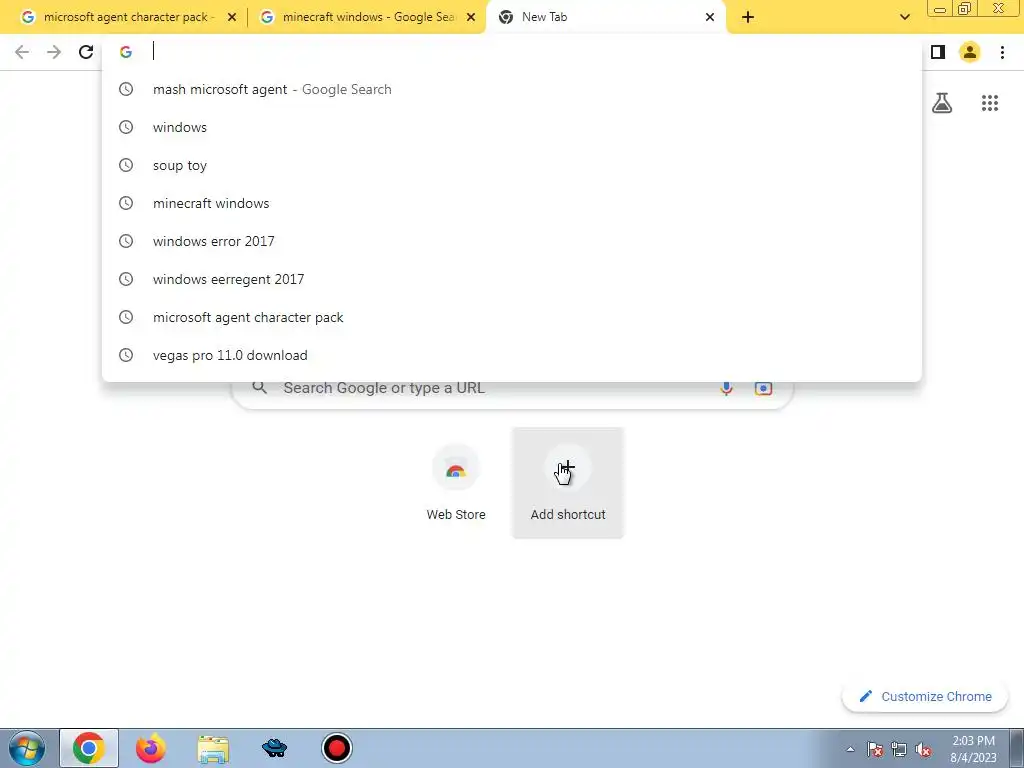Choose the mash microsoft agent suggestion
1024x768 pixels.
pyautogui.click(x=512, y=89)
